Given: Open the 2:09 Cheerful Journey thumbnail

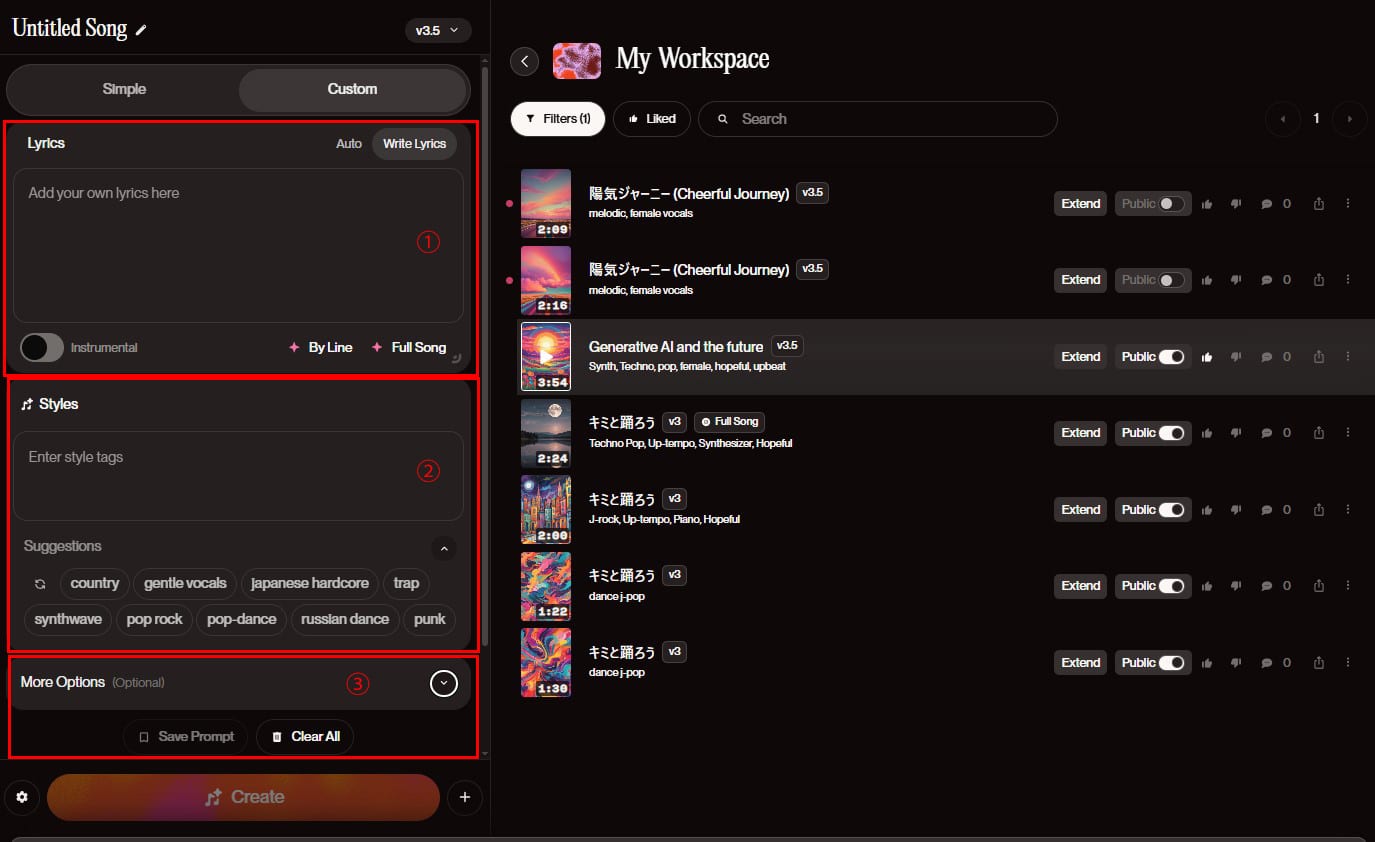Looking at the screenshot, I should [546, 203].
